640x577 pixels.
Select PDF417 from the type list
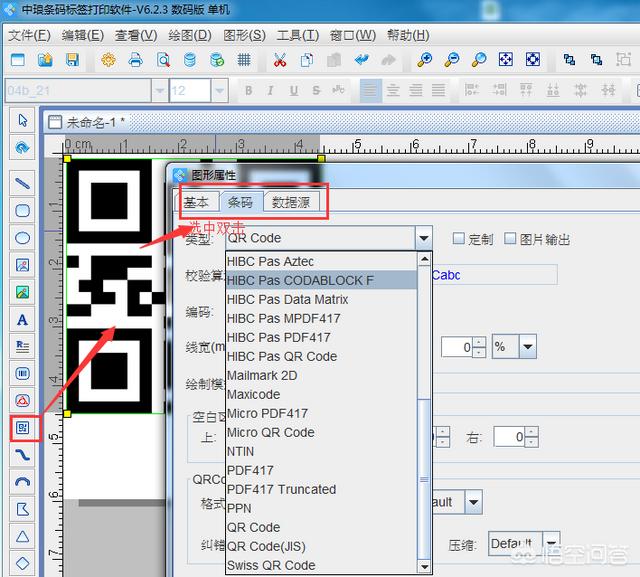[251, 470]
